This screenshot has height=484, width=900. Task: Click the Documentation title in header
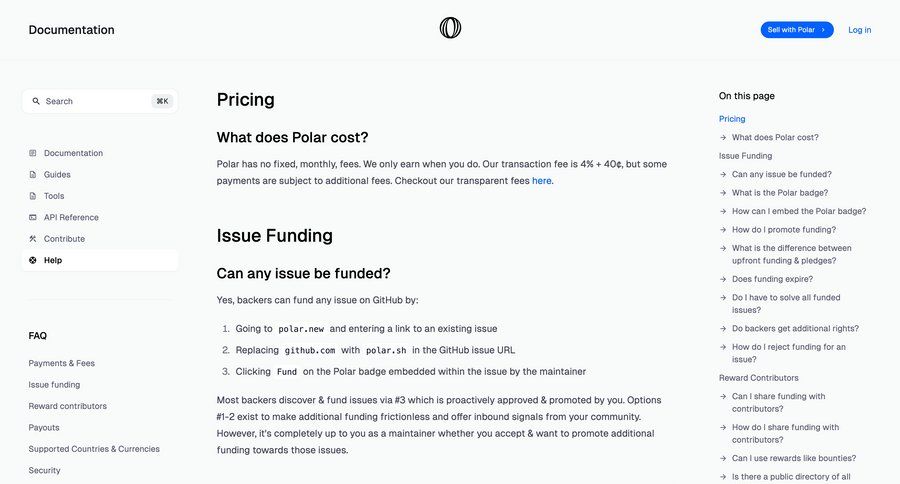click(x=71, y=30)
